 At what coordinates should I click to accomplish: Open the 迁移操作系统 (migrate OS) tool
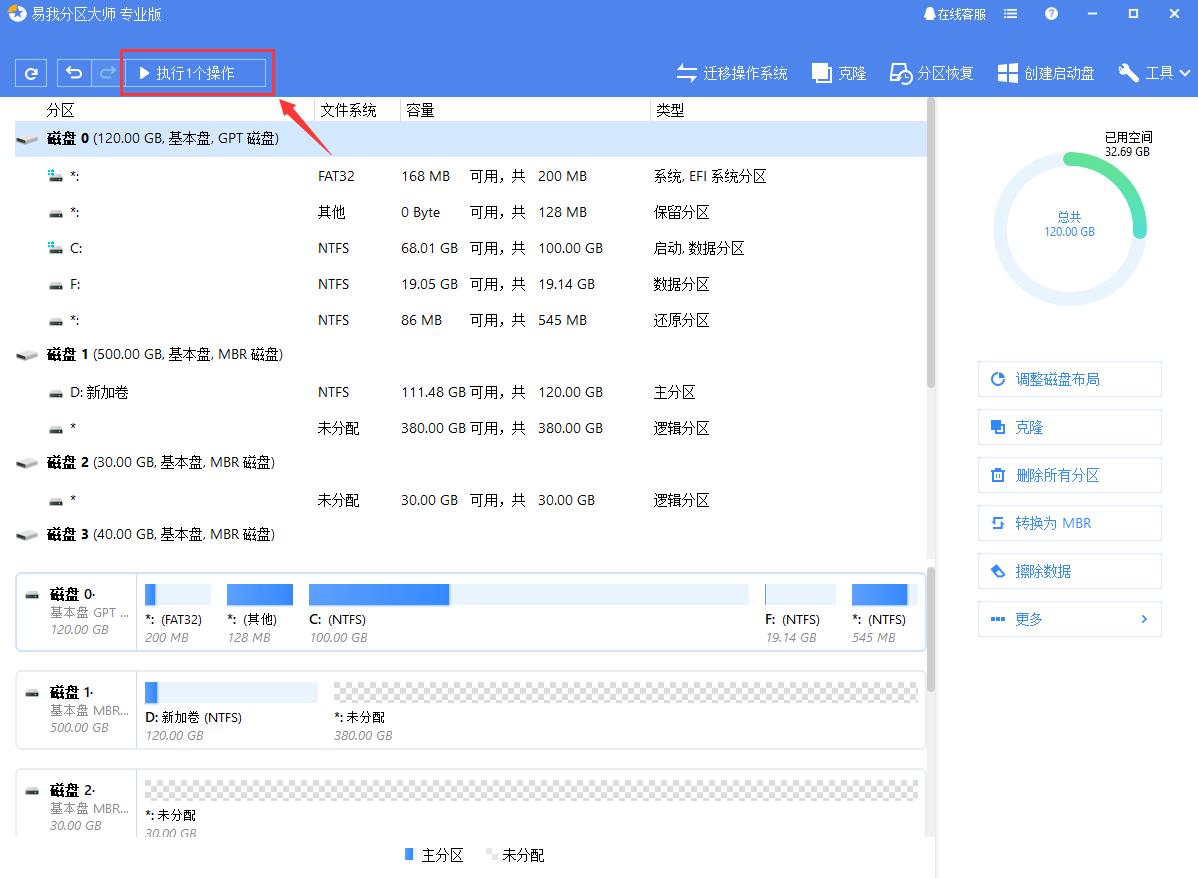click(733, 72)
